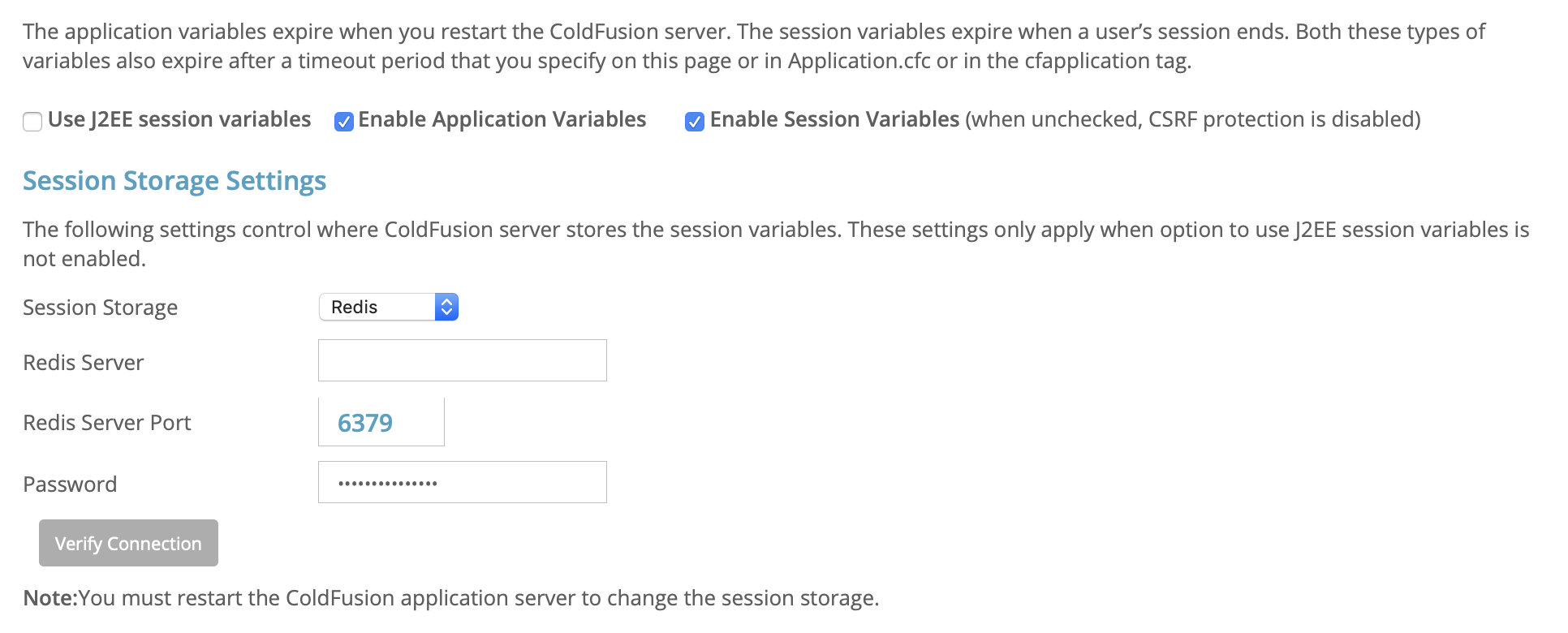Enable the Use J2EE session variables checkbox

click(x=32, y=121)
